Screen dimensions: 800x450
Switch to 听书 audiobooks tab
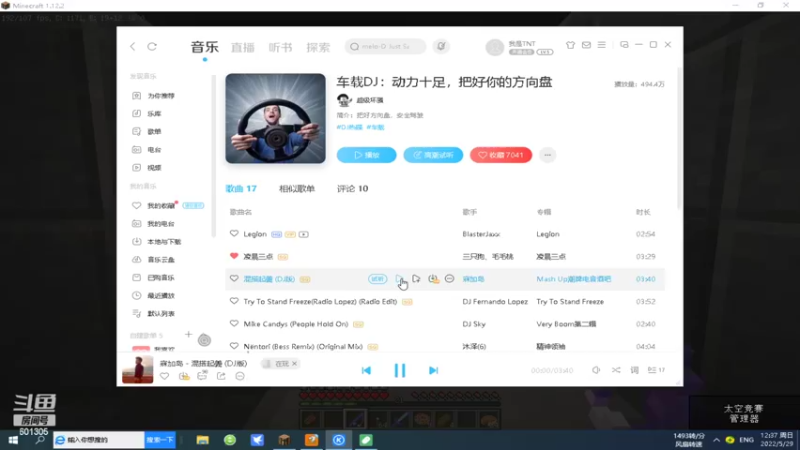(x=281, y=47)
